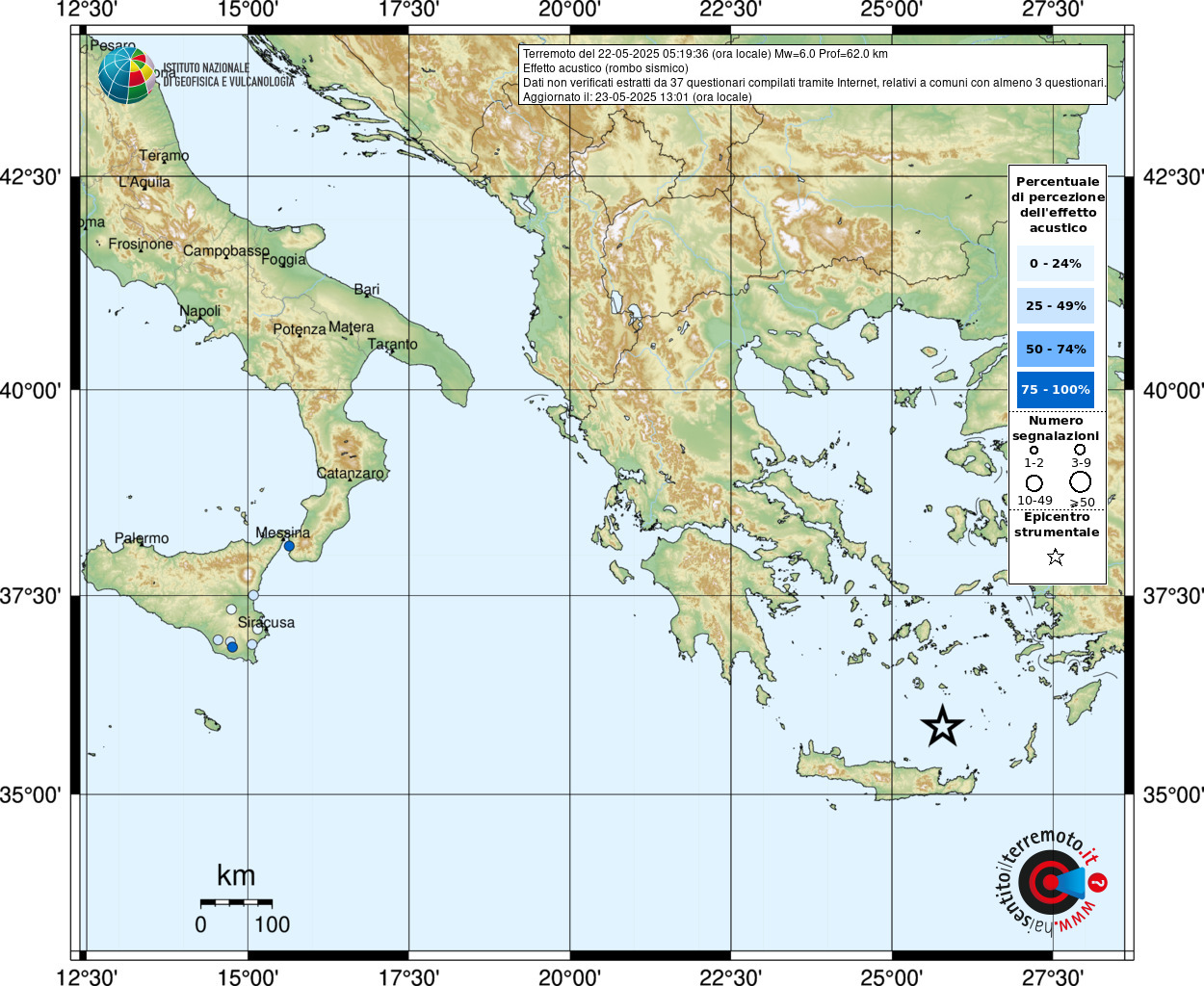This screenshot has width=1204, height=986.
Task: Click the 'Terremoto del 22-05-2025' header line
Action: [x=705, y=54]
